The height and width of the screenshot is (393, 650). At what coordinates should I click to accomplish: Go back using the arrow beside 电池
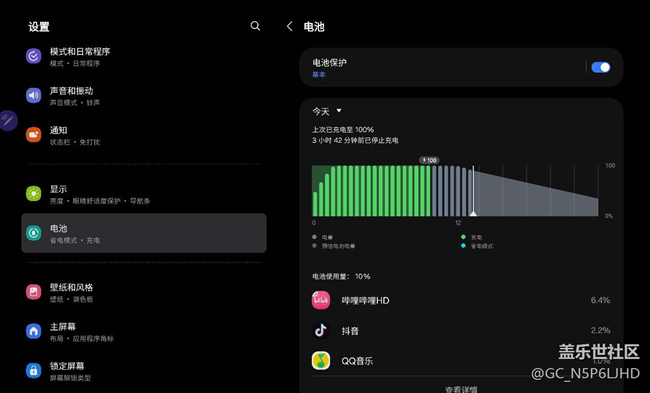[289, 27]
